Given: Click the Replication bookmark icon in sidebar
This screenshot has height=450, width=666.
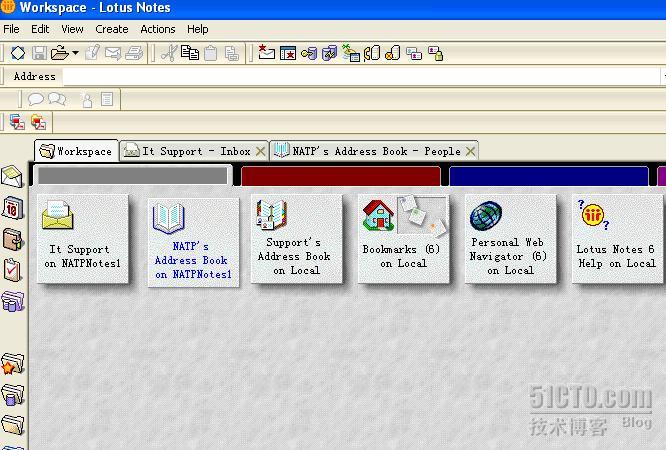Looking at the screenshot, I should coord(13,301).
